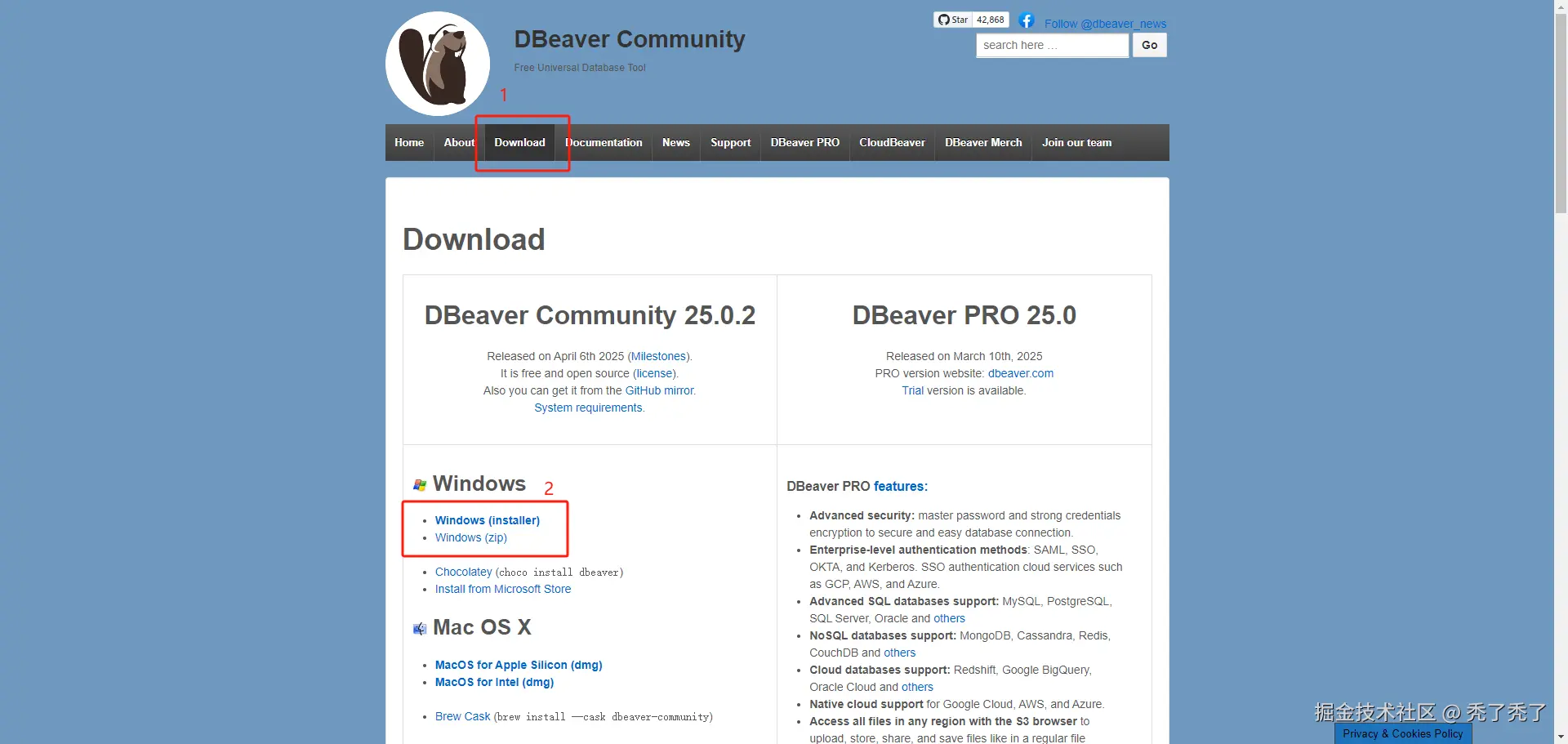Open Join our team menu item
Viewport: 1568px width, 744px height.
pyautogui.click(x=1076, y=142)
